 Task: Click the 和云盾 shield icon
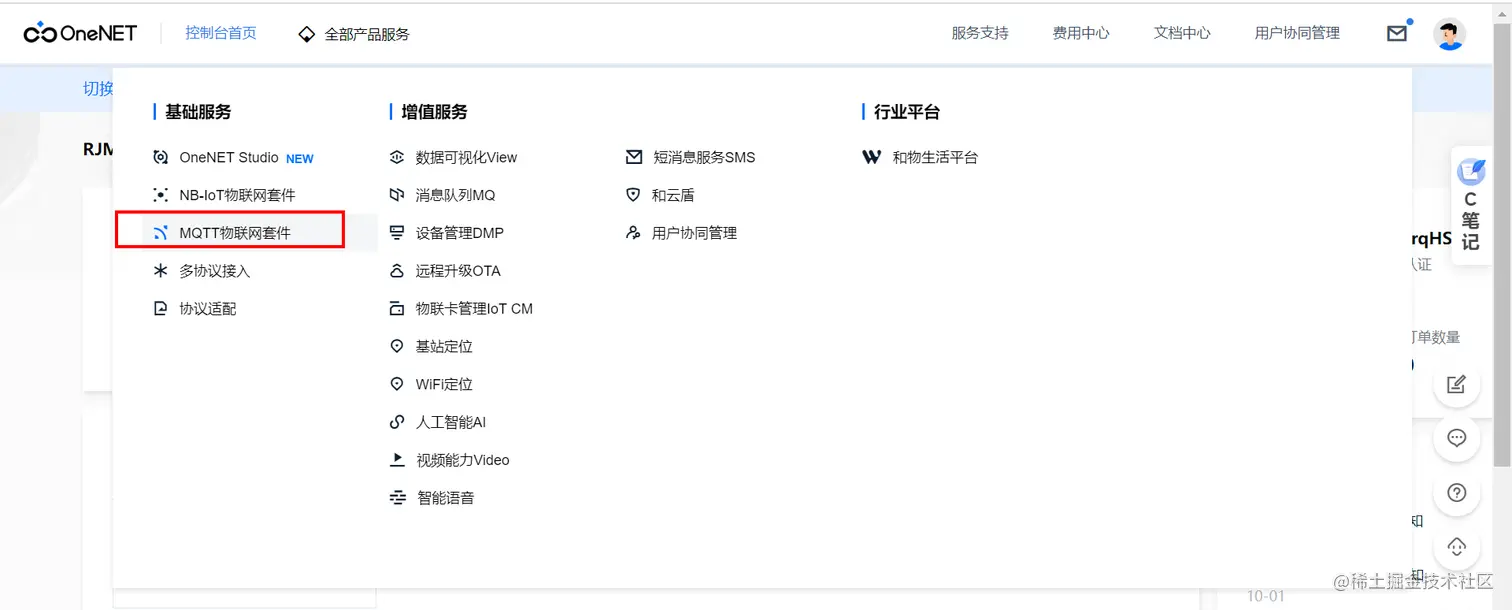[x=633, y=195]
